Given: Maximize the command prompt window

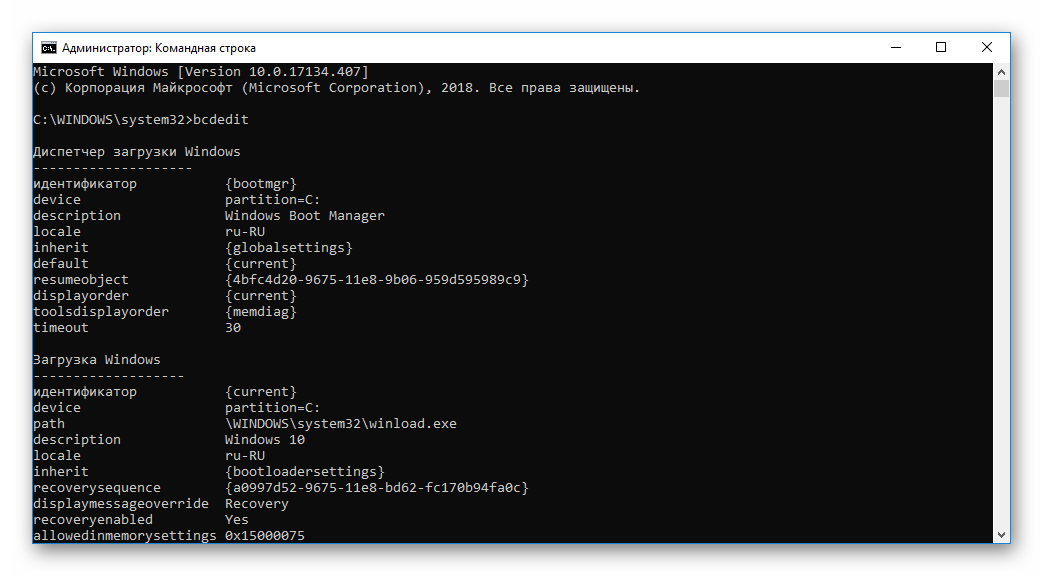Looking at the screenshot, I should click(941, 47).
